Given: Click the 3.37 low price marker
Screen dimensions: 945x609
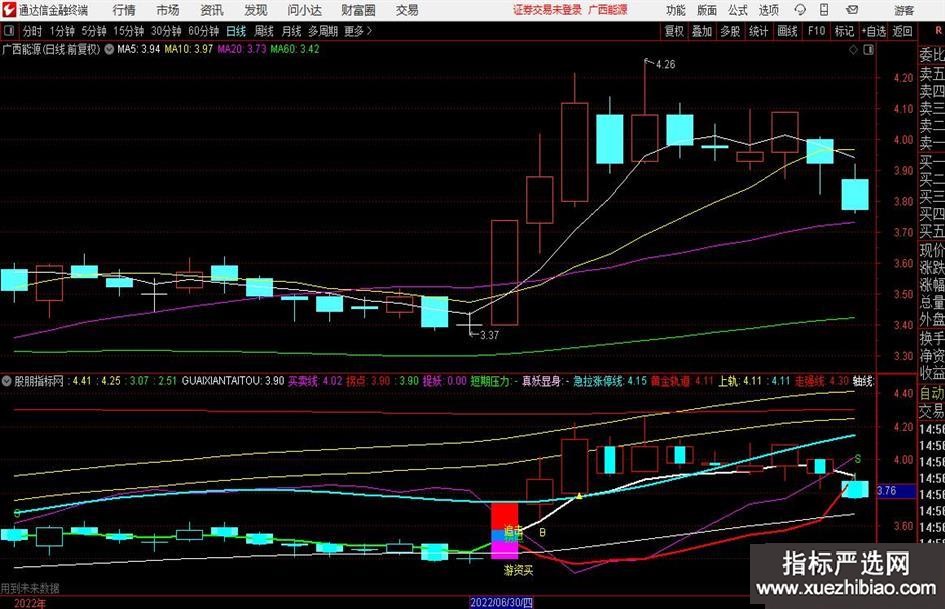Looking at the screenshot, I should click(489, 335).
